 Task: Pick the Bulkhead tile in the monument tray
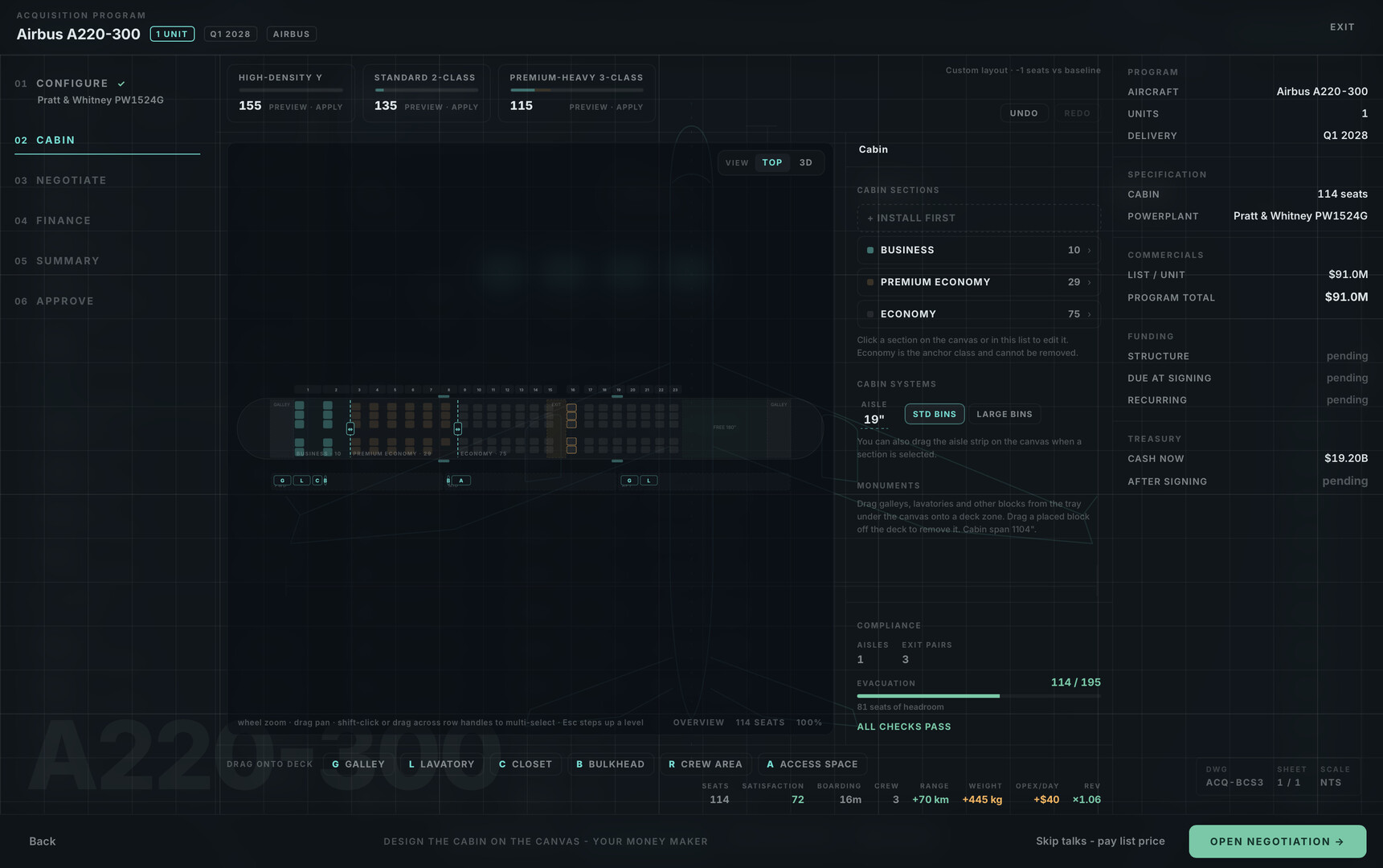click(x=611, y=764)
